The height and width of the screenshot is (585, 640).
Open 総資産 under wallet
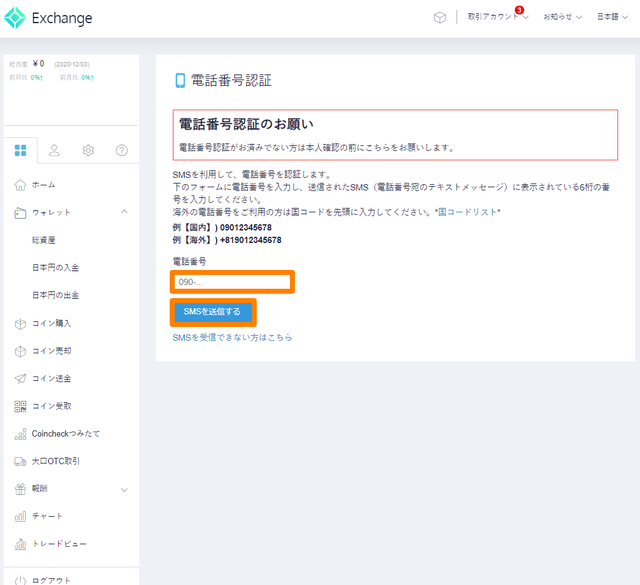[44, 240]
